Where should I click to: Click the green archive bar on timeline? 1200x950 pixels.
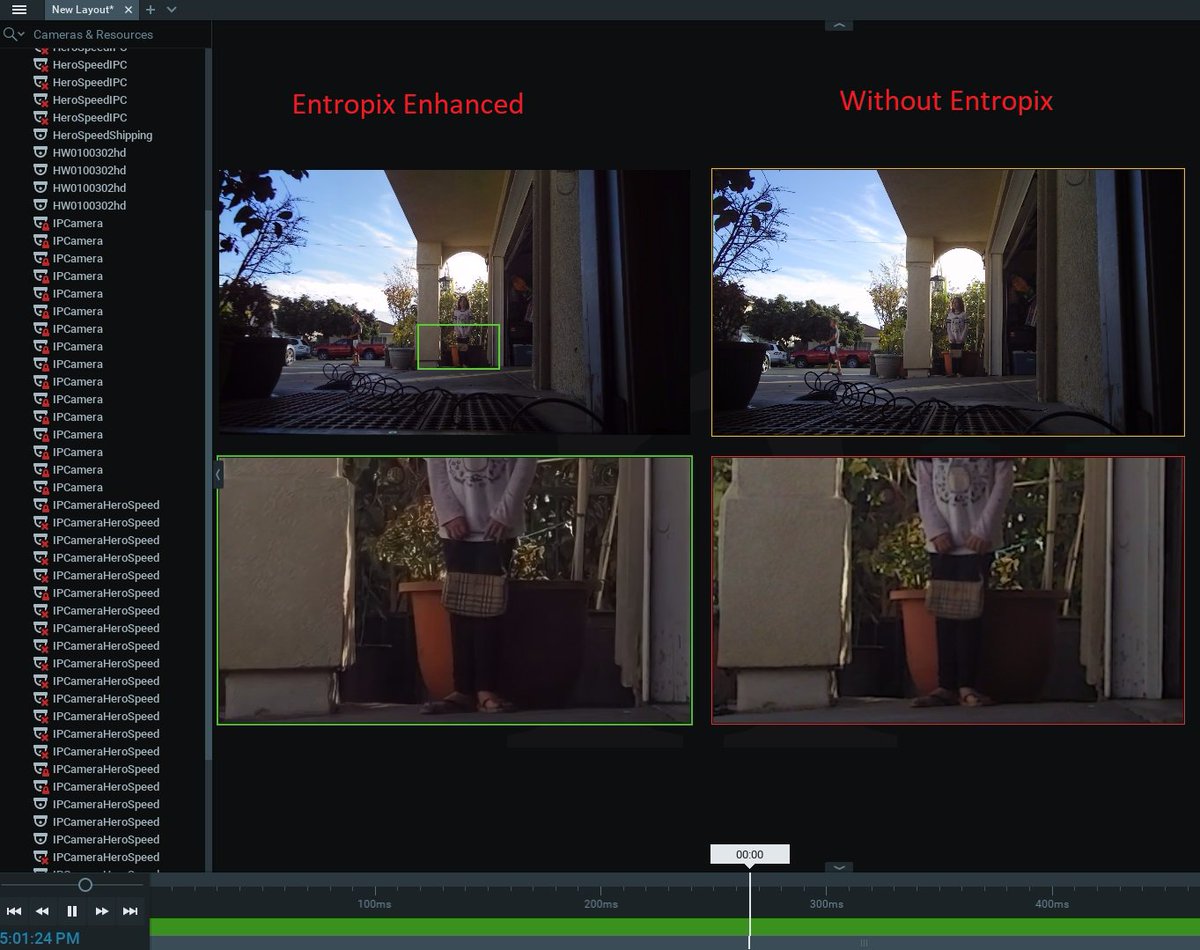point(675,927)
